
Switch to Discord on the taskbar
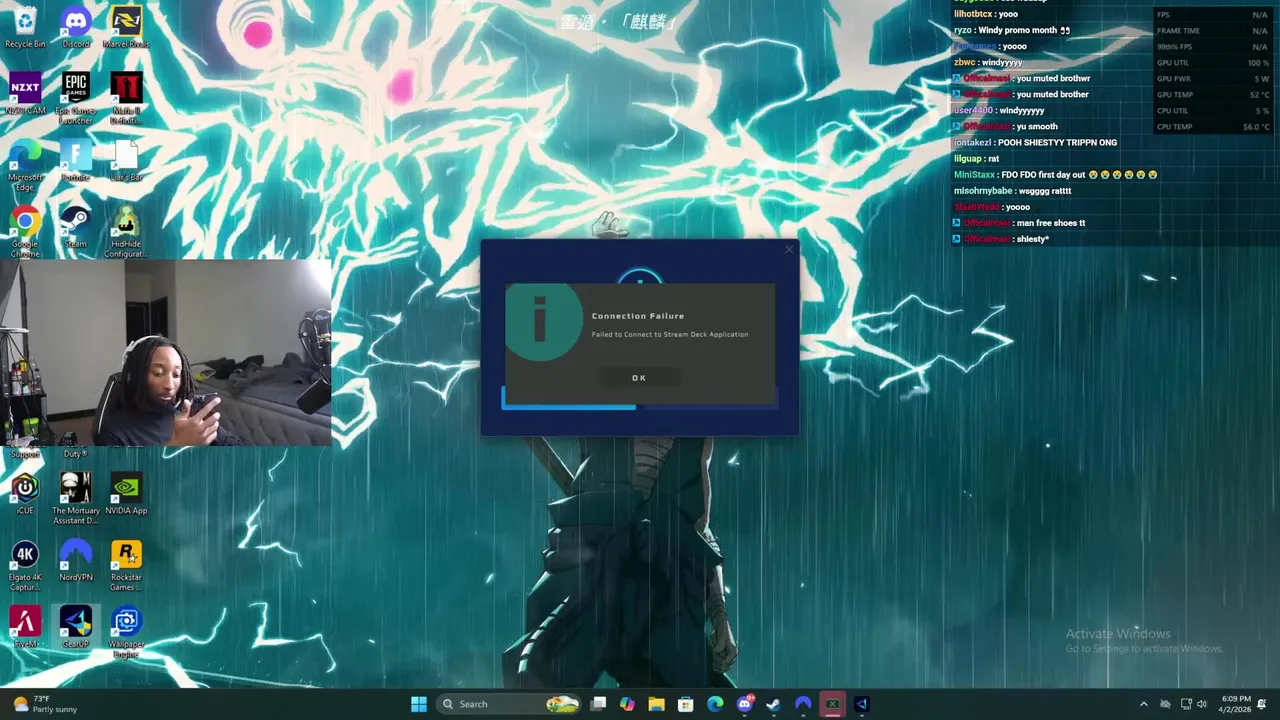[x=744, y=704]
